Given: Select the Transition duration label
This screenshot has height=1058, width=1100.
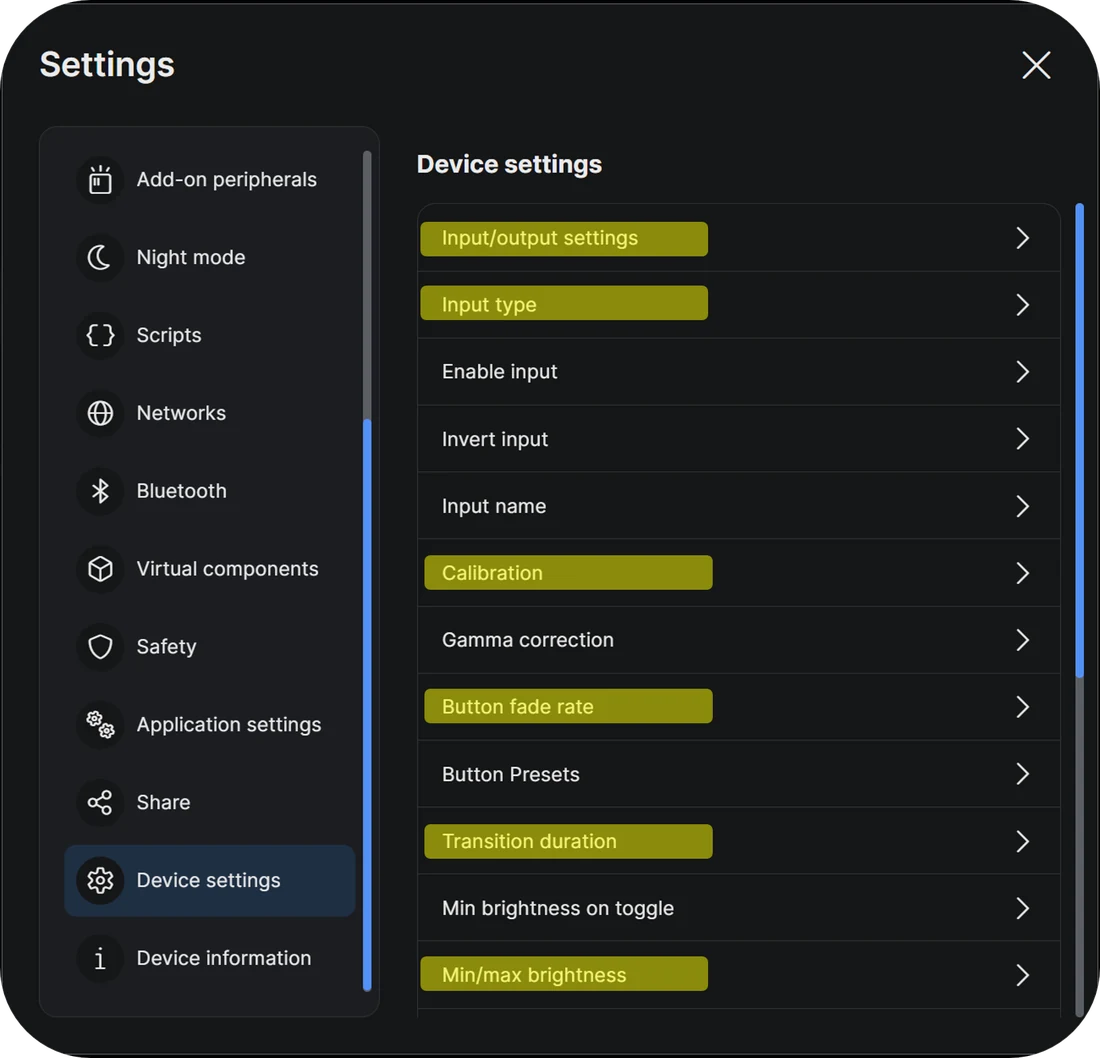Looking at the screenshot, I should pyautogui.click(x=530, y=841).
